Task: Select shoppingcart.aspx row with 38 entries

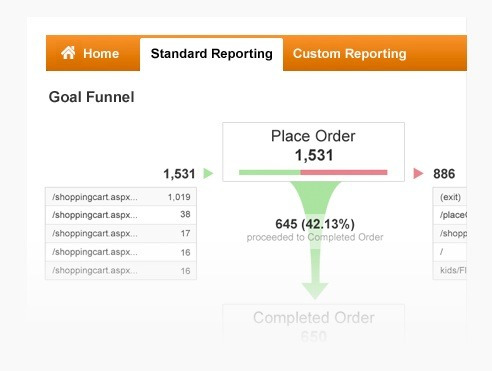Action: point(121,215)
